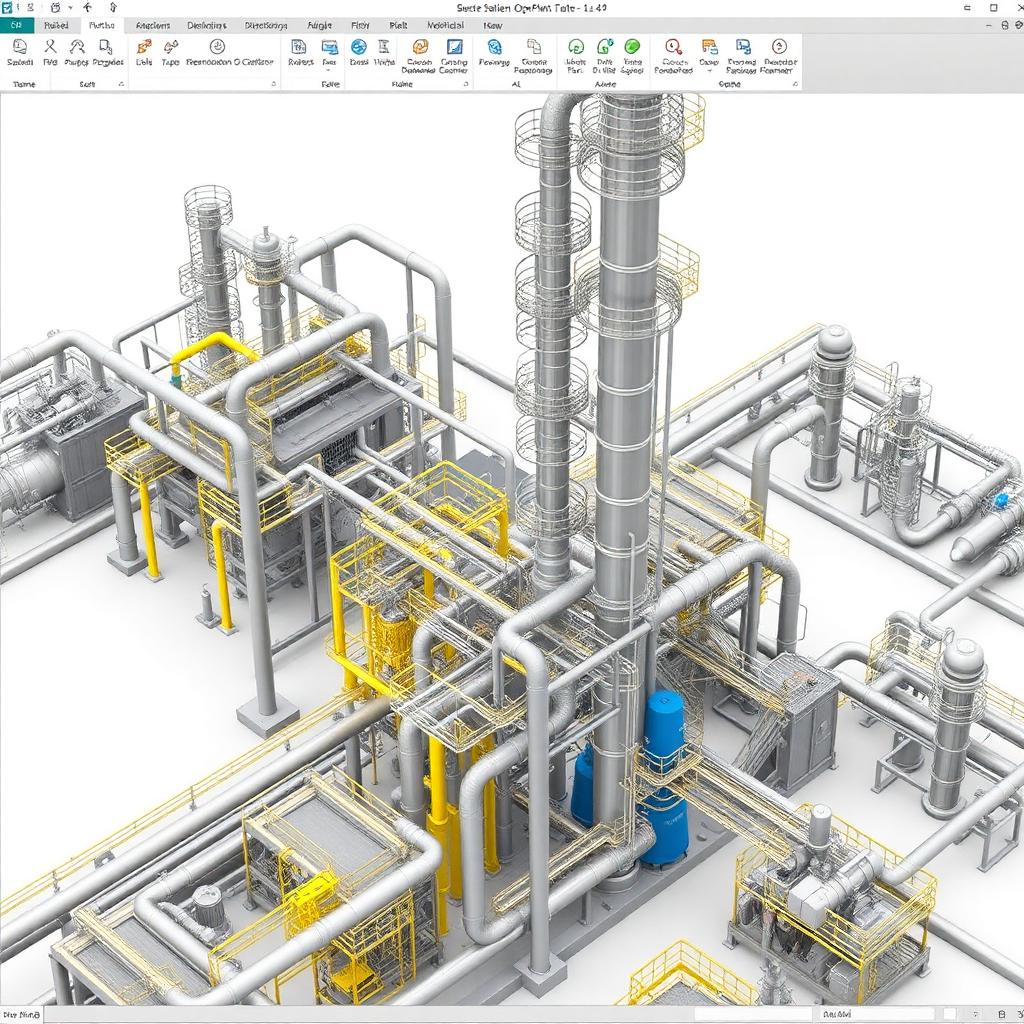The width and height of the screenshot is (1024, 1024).
Task: Select the blue globe icon in the ribbon
Action: pos(359,46)
